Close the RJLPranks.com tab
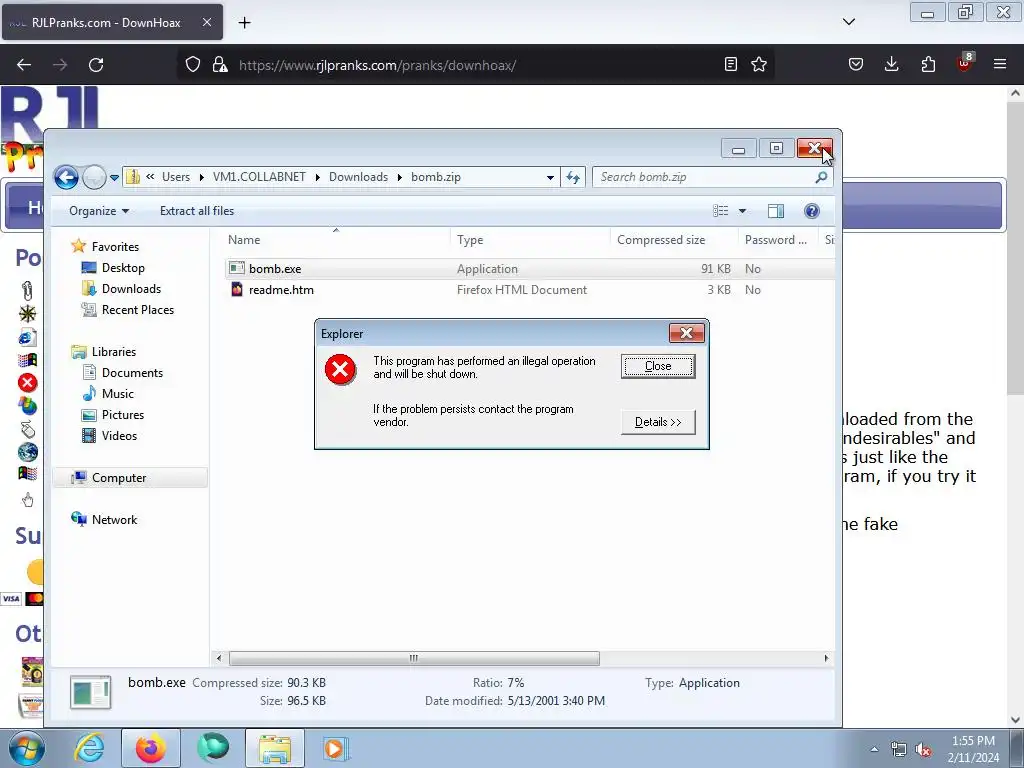 (206, 22)
